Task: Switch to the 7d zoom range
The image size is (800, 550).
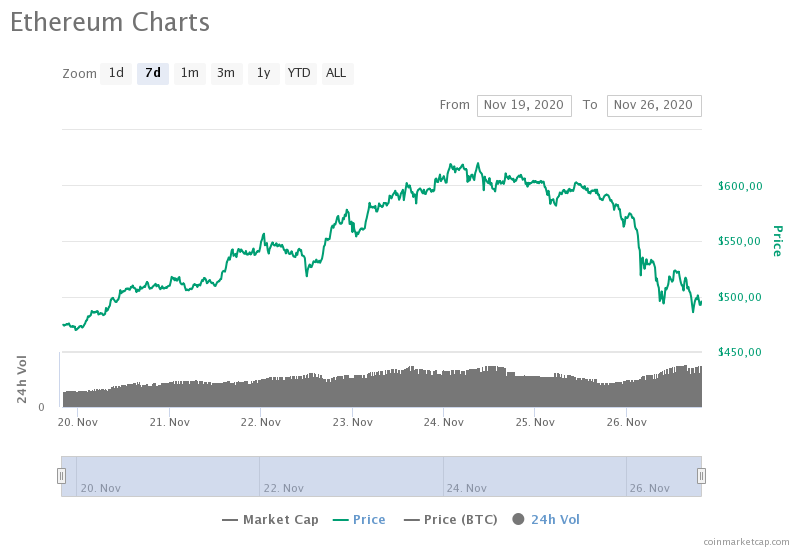Action: pos(152,73)
